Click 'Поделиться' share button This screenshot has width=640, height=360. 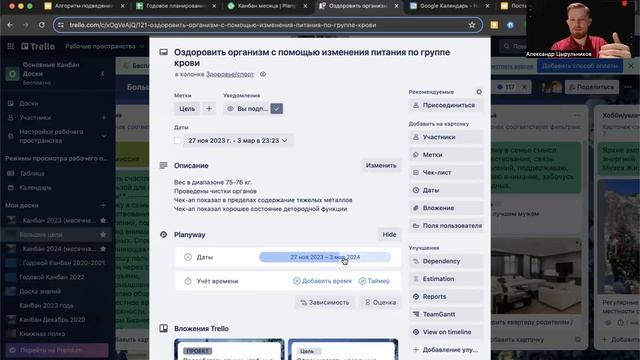click(x=592, y=87)
